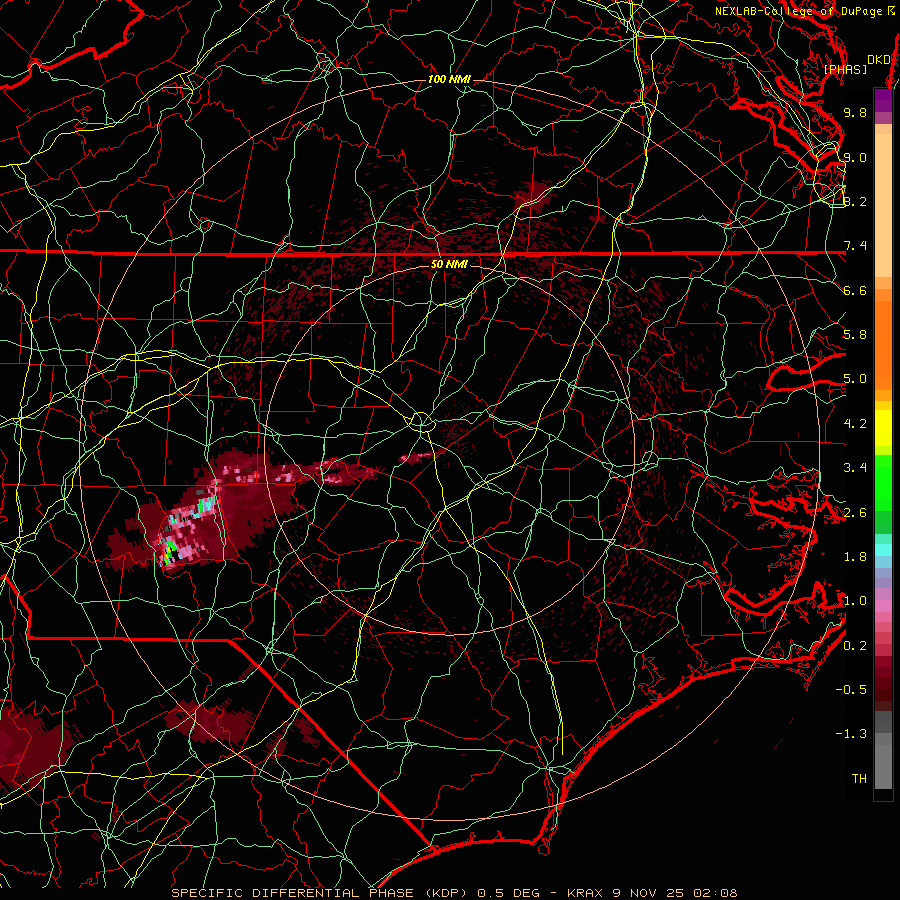Click the 2.6 value on the color scale
The width and height of the screenshot is (900, 900).
[x=855, y=512]
